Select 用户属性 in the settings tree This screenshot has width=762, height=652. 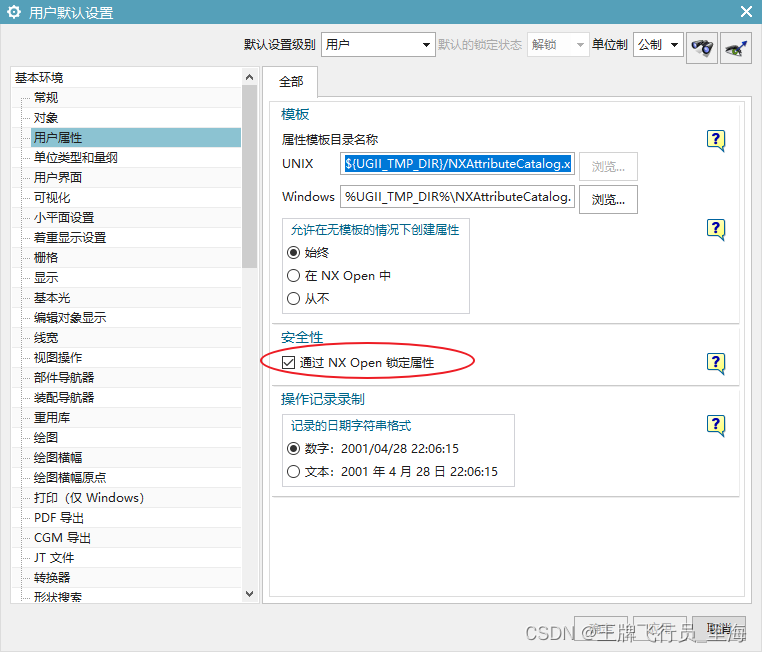click(x=136, y=137)
